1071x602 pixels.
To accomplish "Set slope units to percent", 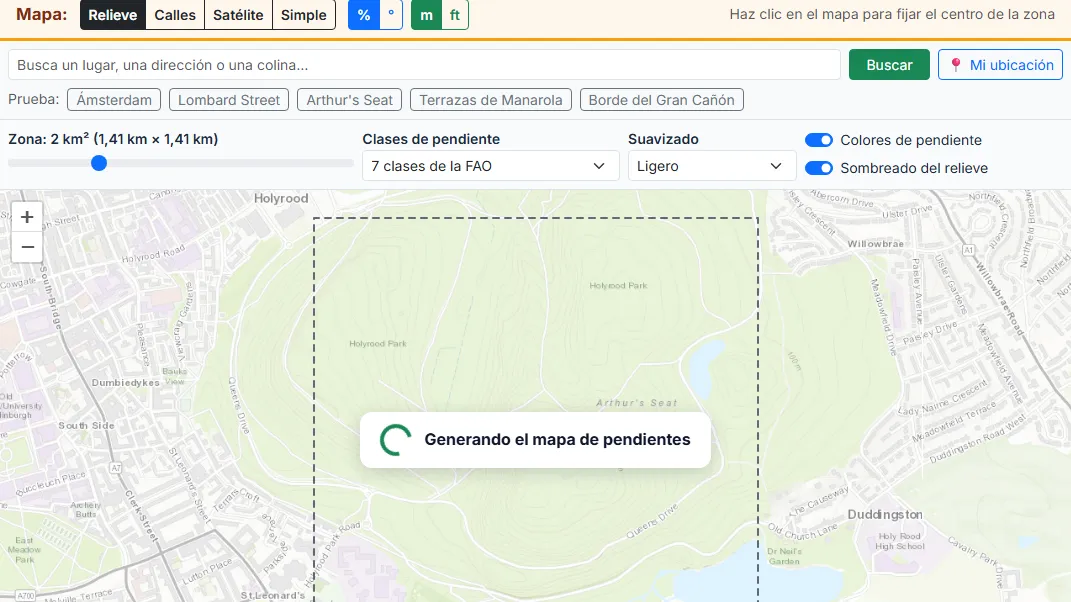I will pyautogui.click(x=363, y=15).
